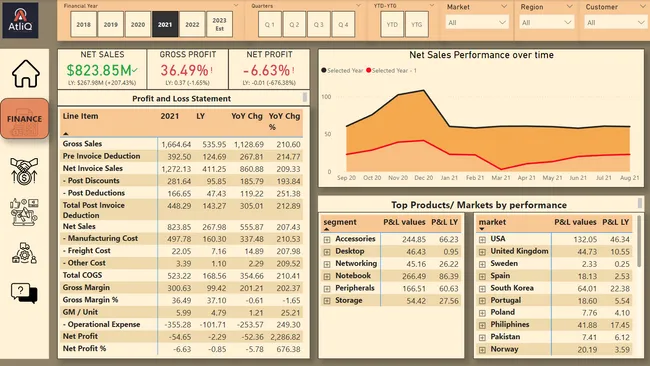Expand the Norway market row
The height and width of the screenshot is (366, 650).
(482, 350)
